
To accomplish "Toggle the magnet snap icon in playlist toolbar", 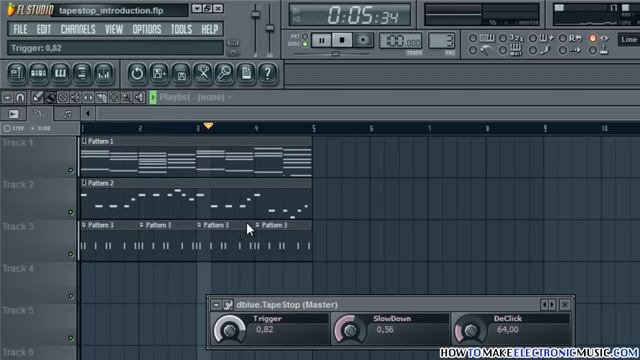I will [x=20, y=98].
